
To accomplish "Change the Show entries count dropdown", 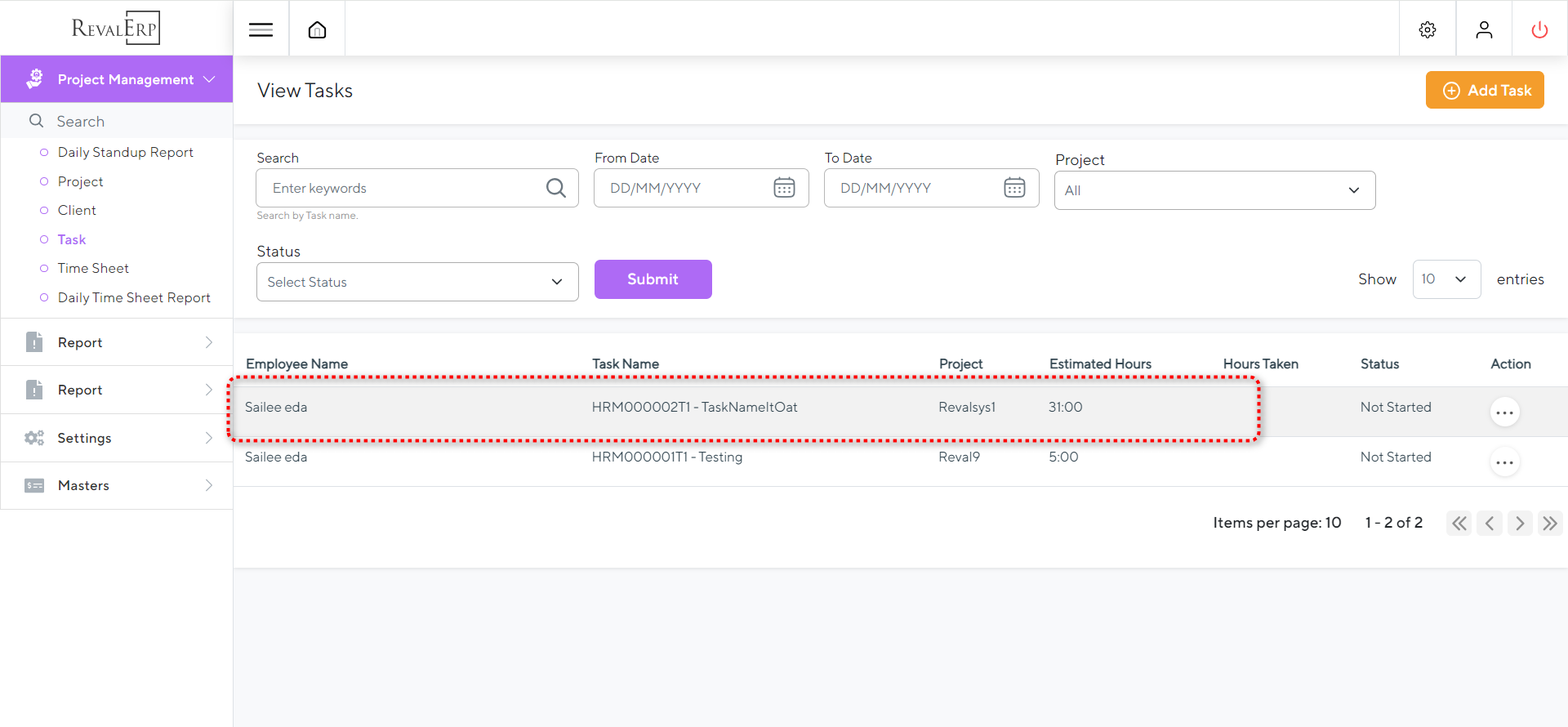I will coord(1445,279).
